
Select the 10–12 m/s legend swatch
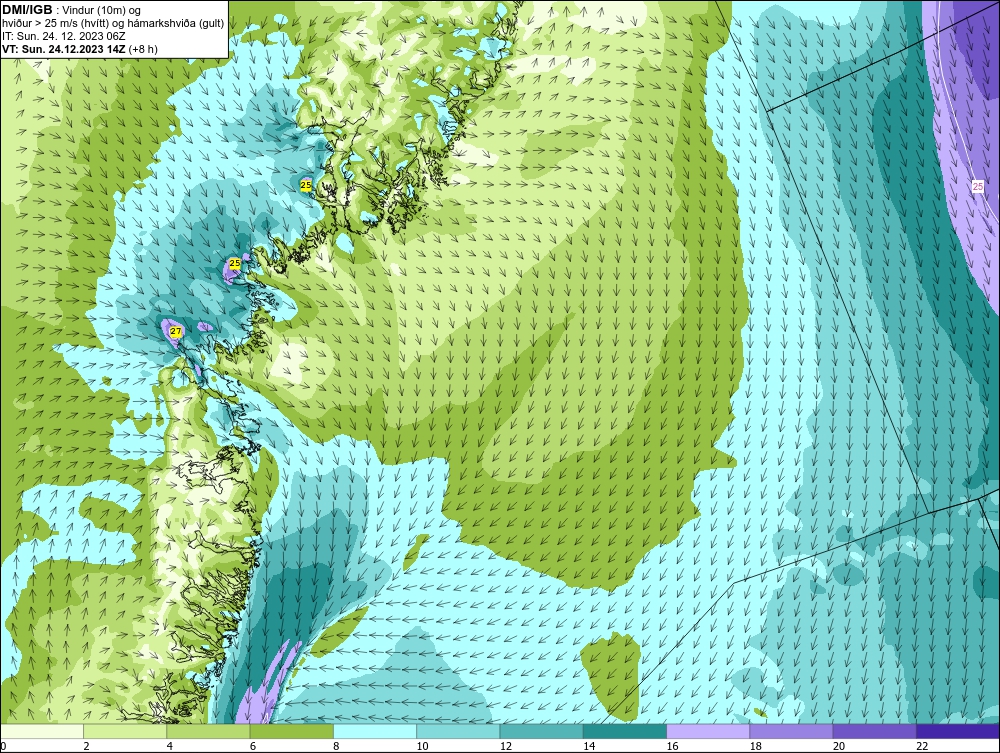click(x=458, y=731)
